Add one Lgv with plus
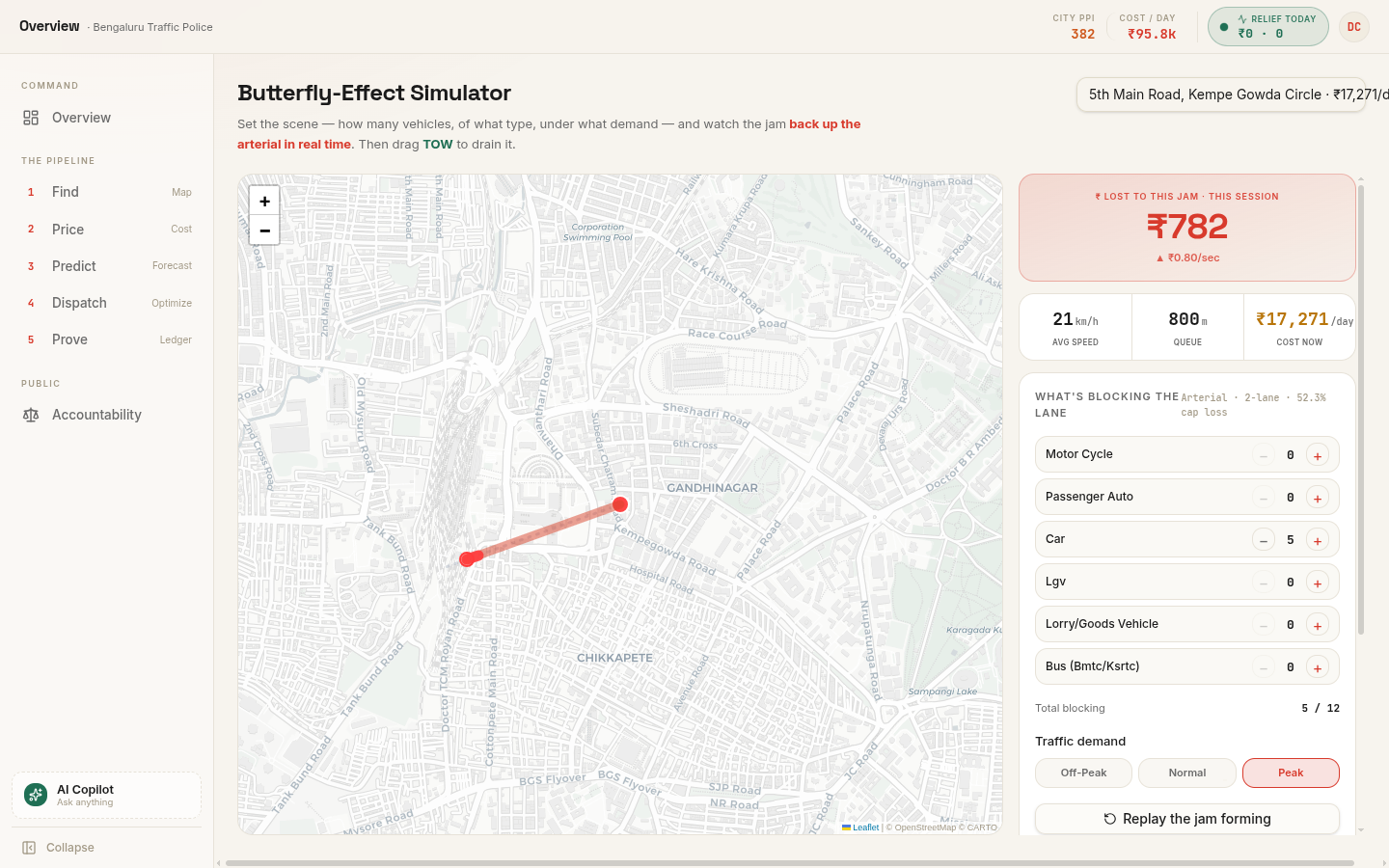The image size is (1389, 868). click(1318, 583)
